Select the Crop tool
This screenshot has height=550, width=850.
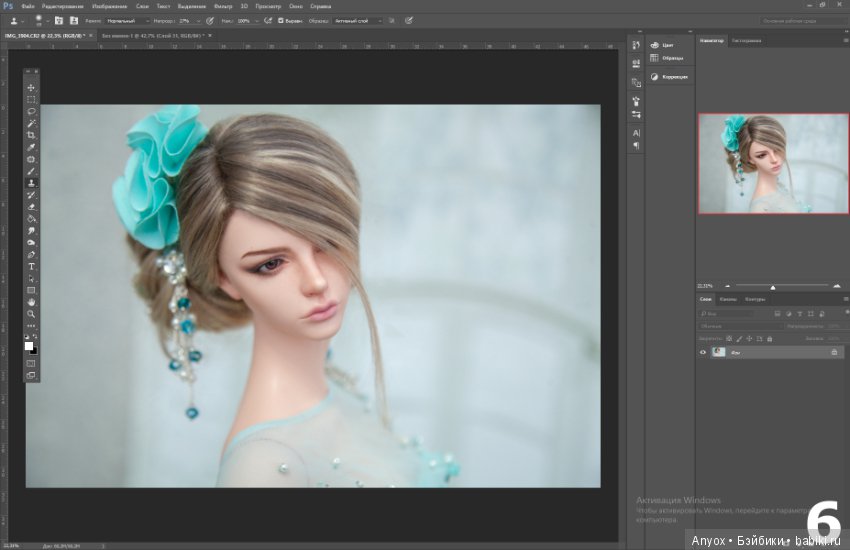click(31, 135)
